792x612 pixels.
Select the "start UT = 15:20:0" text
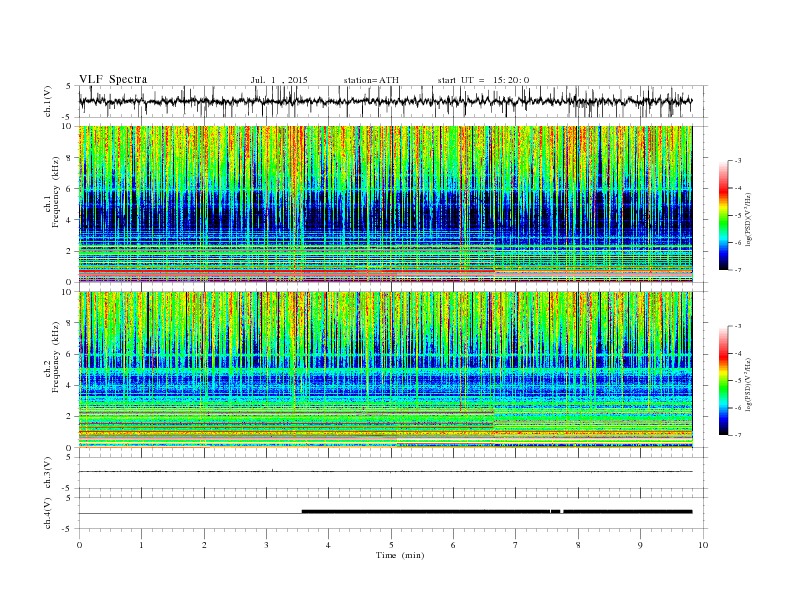[483, 80]
